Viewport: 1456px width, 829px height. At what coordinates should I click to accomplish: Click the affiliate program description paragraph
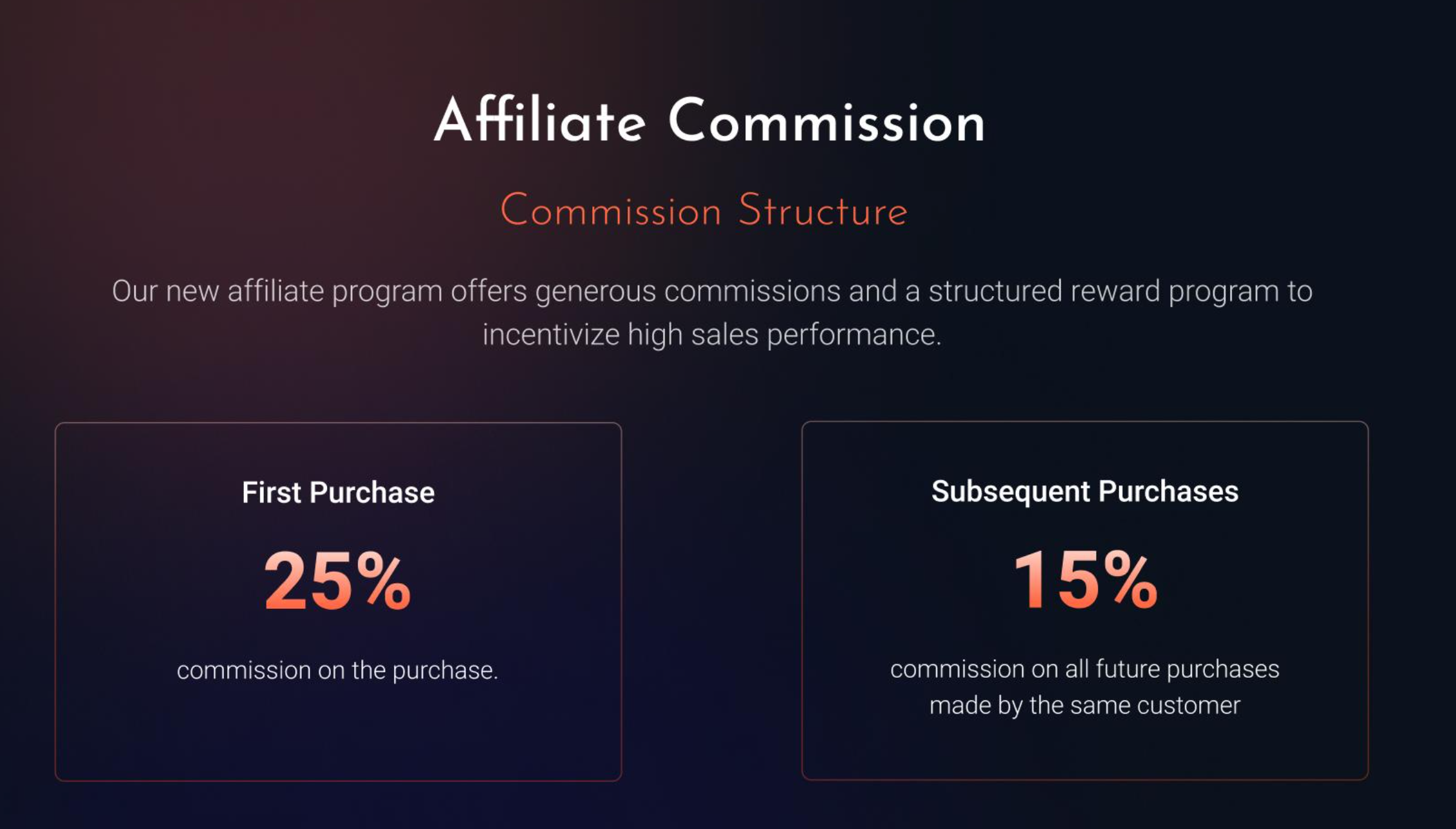coord(712,313)
